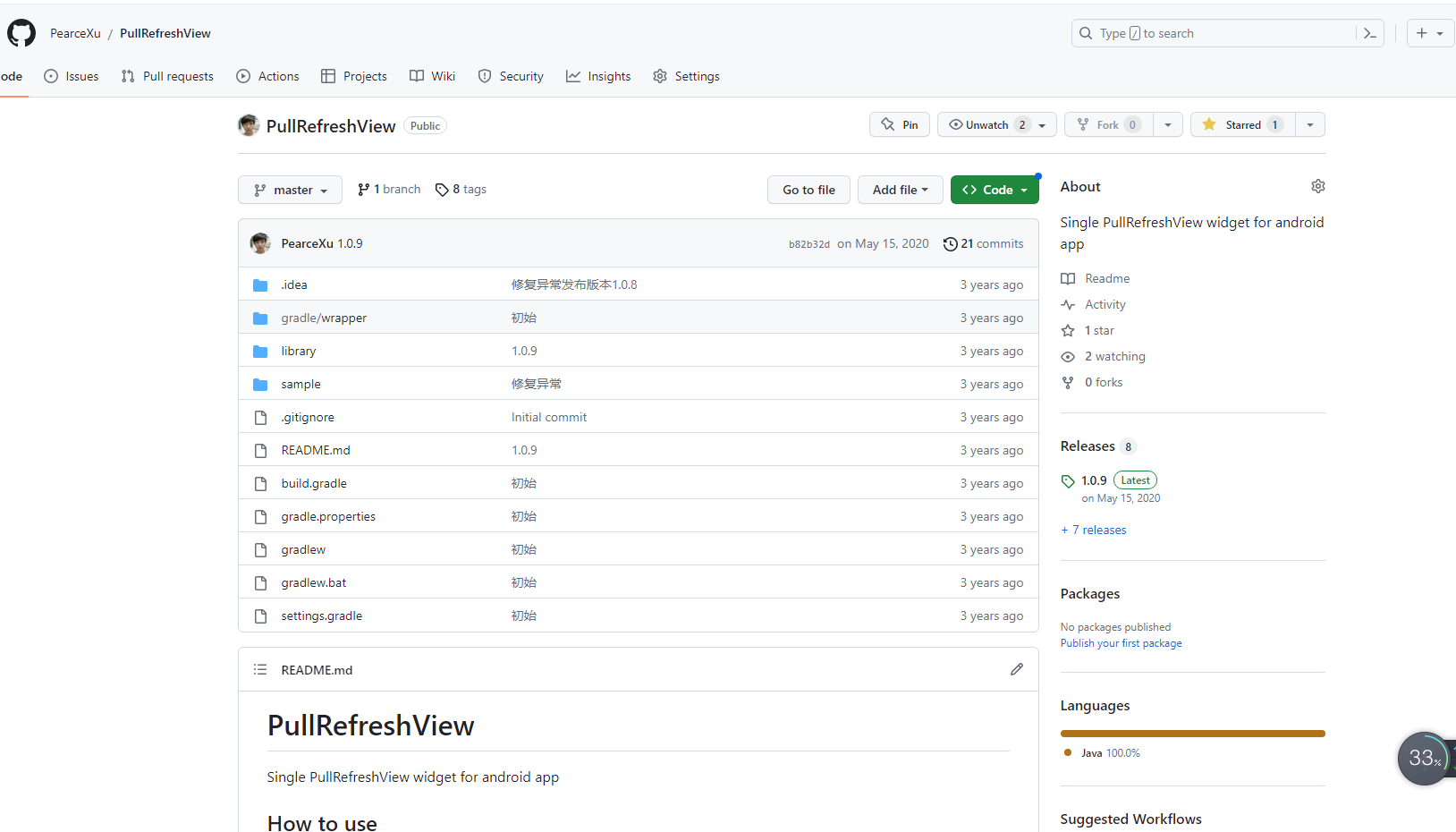Open the command palette icon in search
The height and width of the screenshot is (832, 1456).
click(1369, 33)
